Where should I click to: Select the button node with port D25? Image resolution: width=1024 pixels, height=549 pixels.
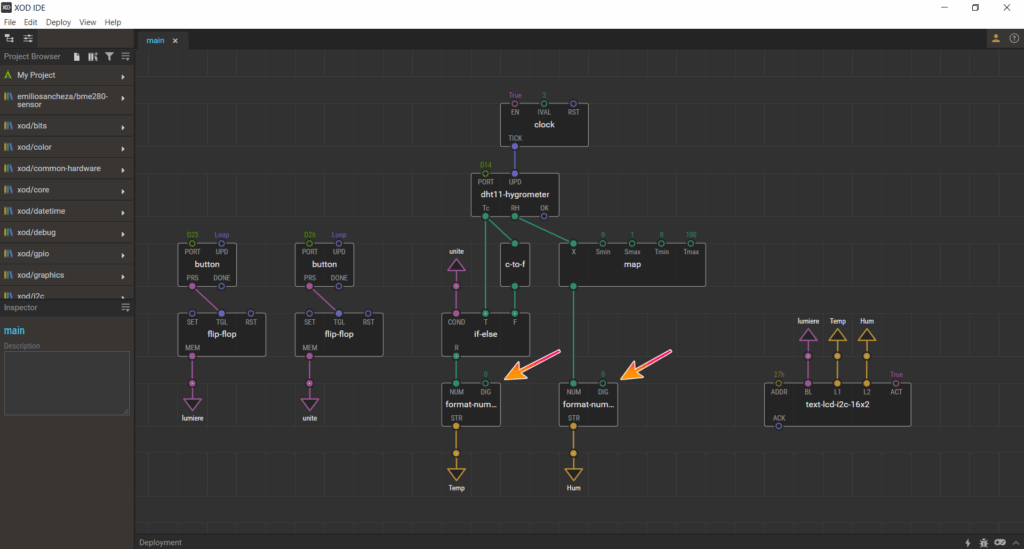click(207, 264)
